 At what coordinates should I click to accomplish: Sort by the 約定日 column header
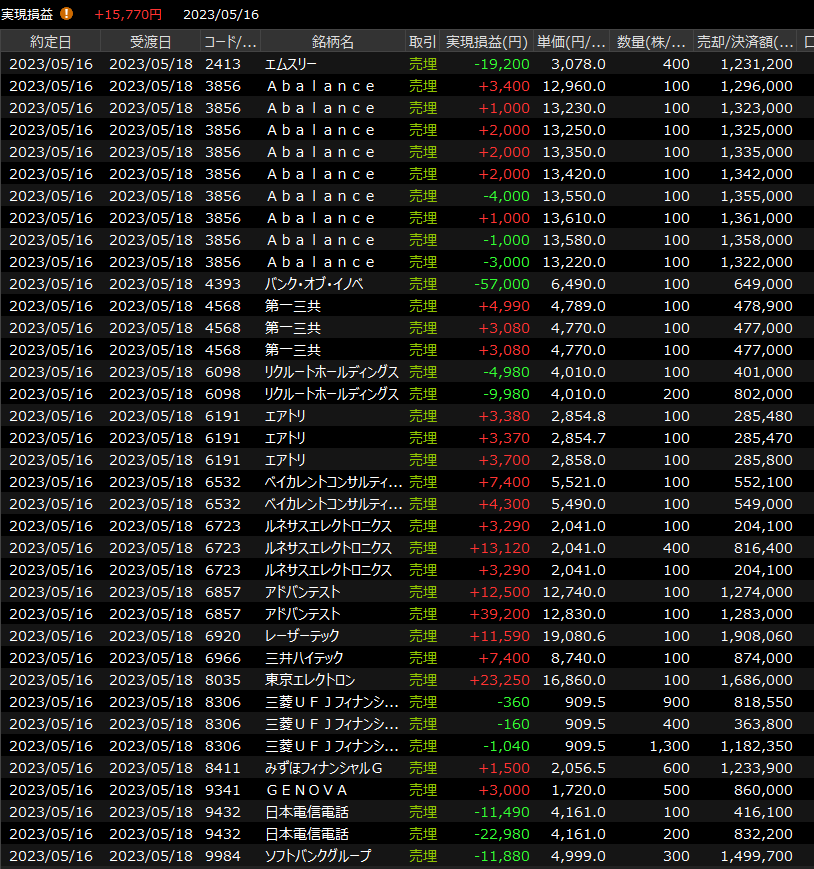(x=50, y=42)
